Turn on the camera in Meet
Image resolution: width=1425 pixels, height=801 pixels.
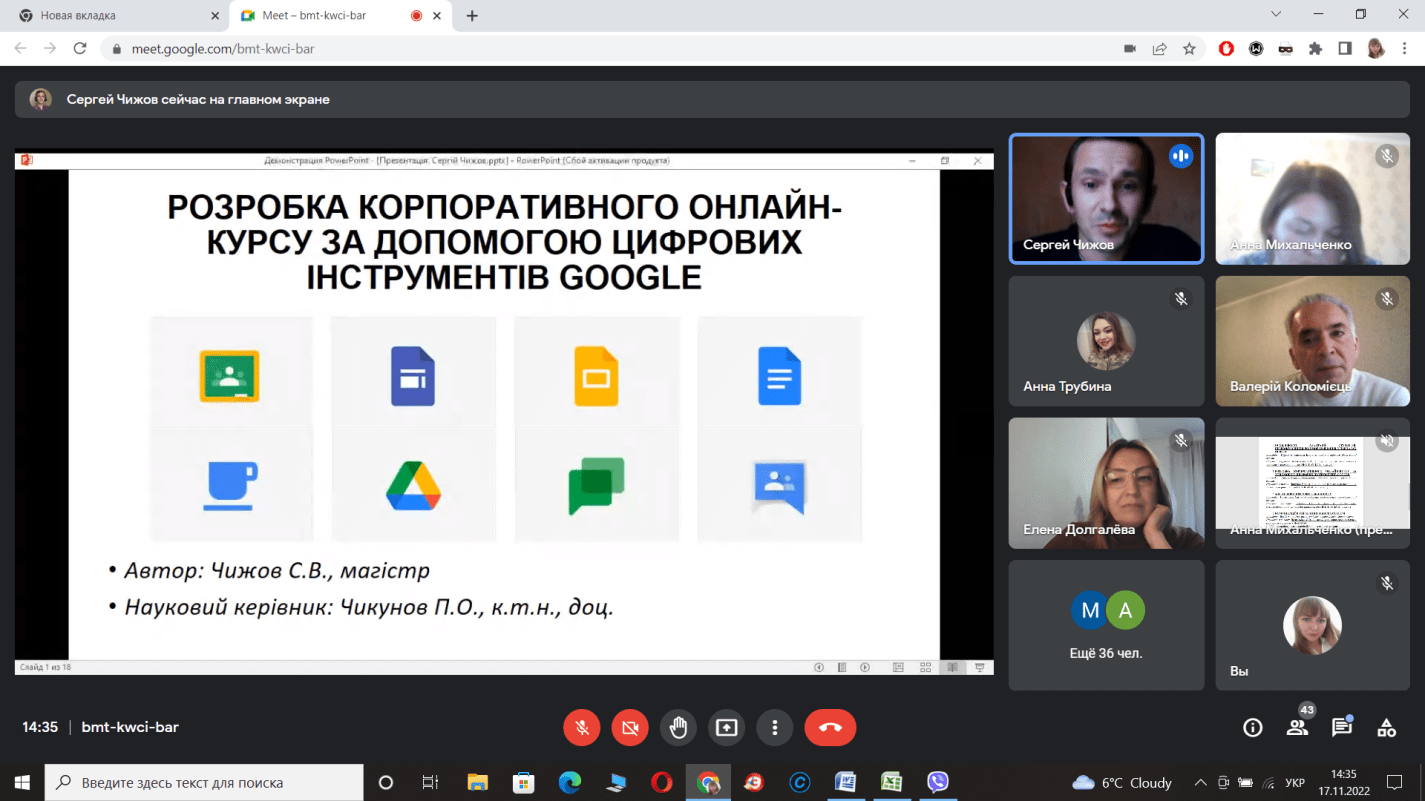point(630,728)
